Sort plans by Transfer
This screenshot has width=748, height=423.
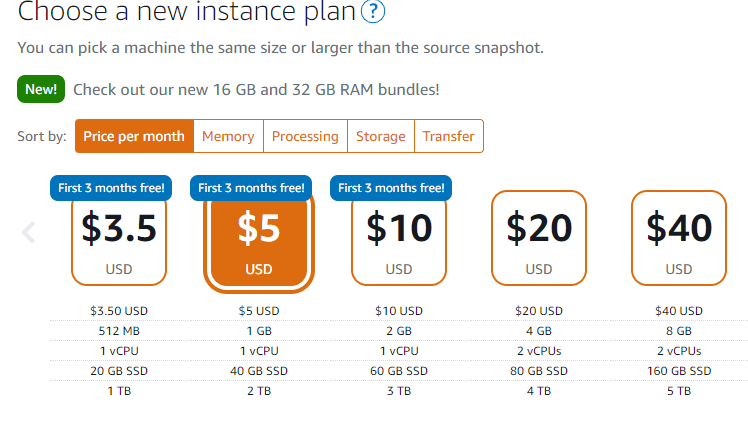click(x=448, y=137)
